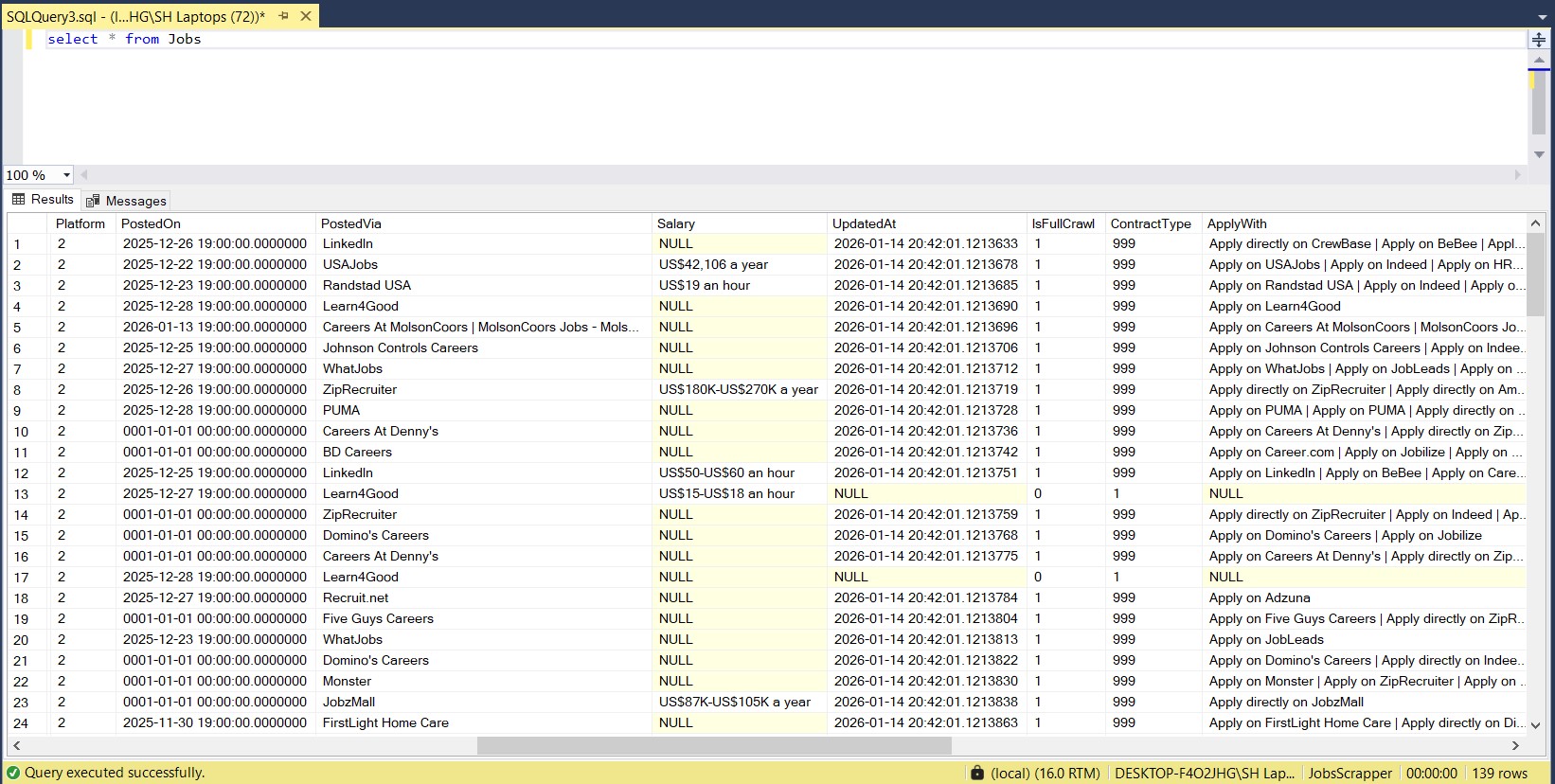The image size is (1555, 784).
Task: Click the query editor scroll down arrow
Action: (x=1539, y=154)
